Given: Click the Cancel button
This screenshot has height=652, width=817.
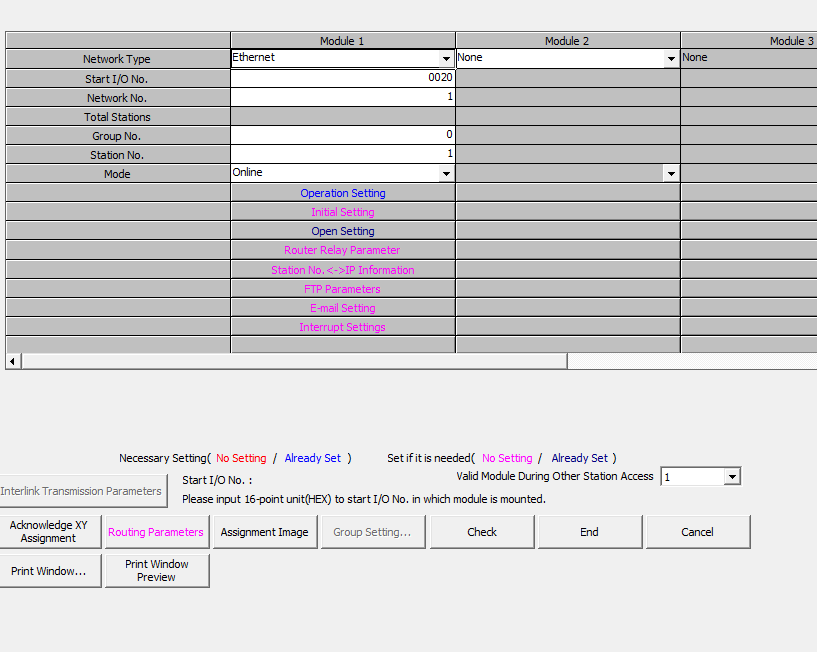Looking at the screenshot, I should (698, 532).
